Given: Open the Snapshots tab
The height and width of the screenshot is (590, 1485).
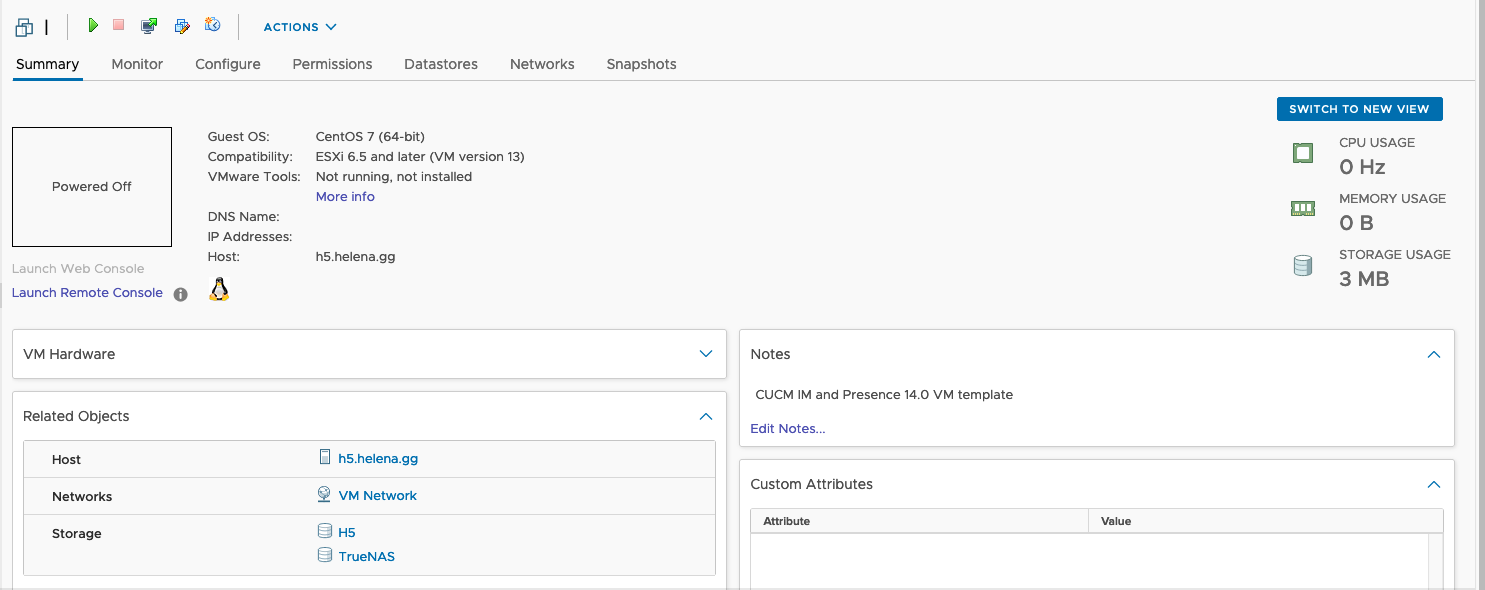Looking at the screenshot, I should (641, 64).
